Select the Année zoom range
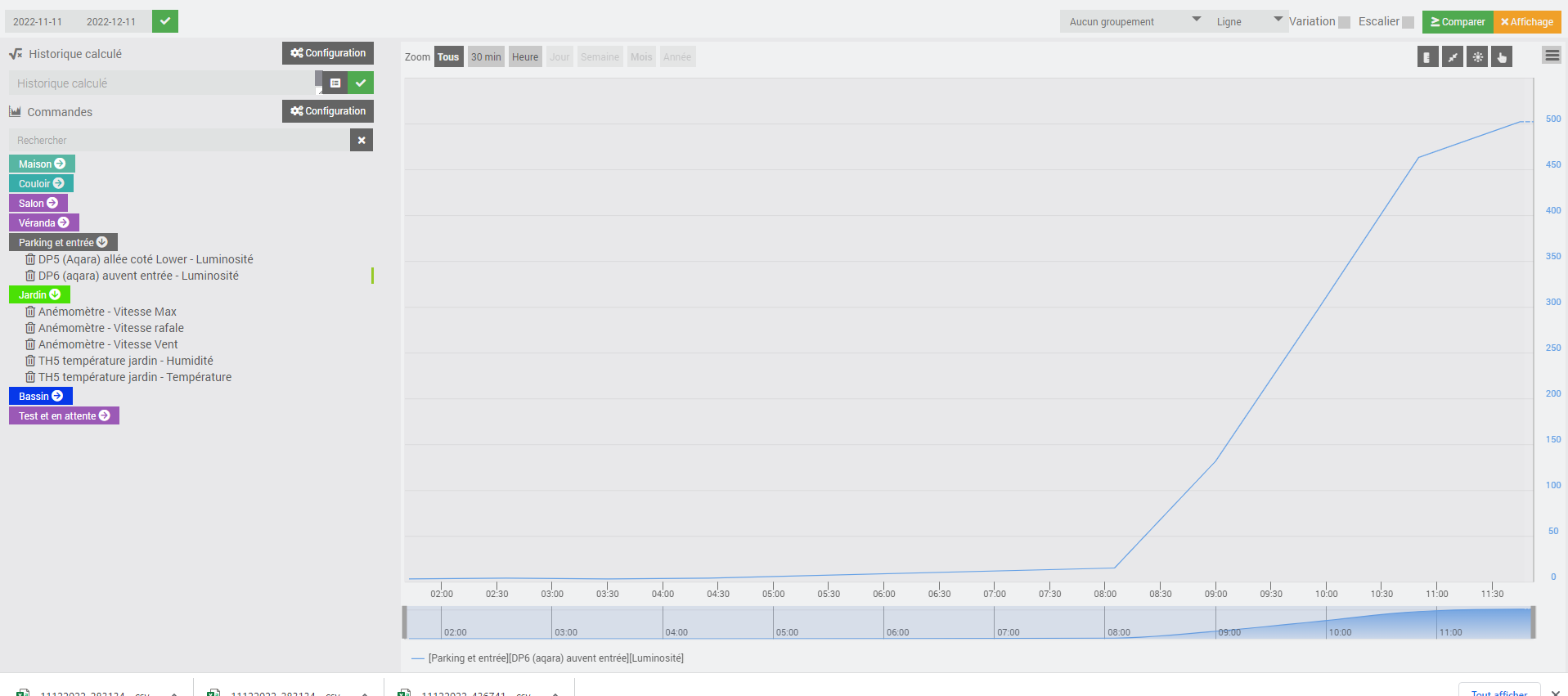 [x=677, y=57]
